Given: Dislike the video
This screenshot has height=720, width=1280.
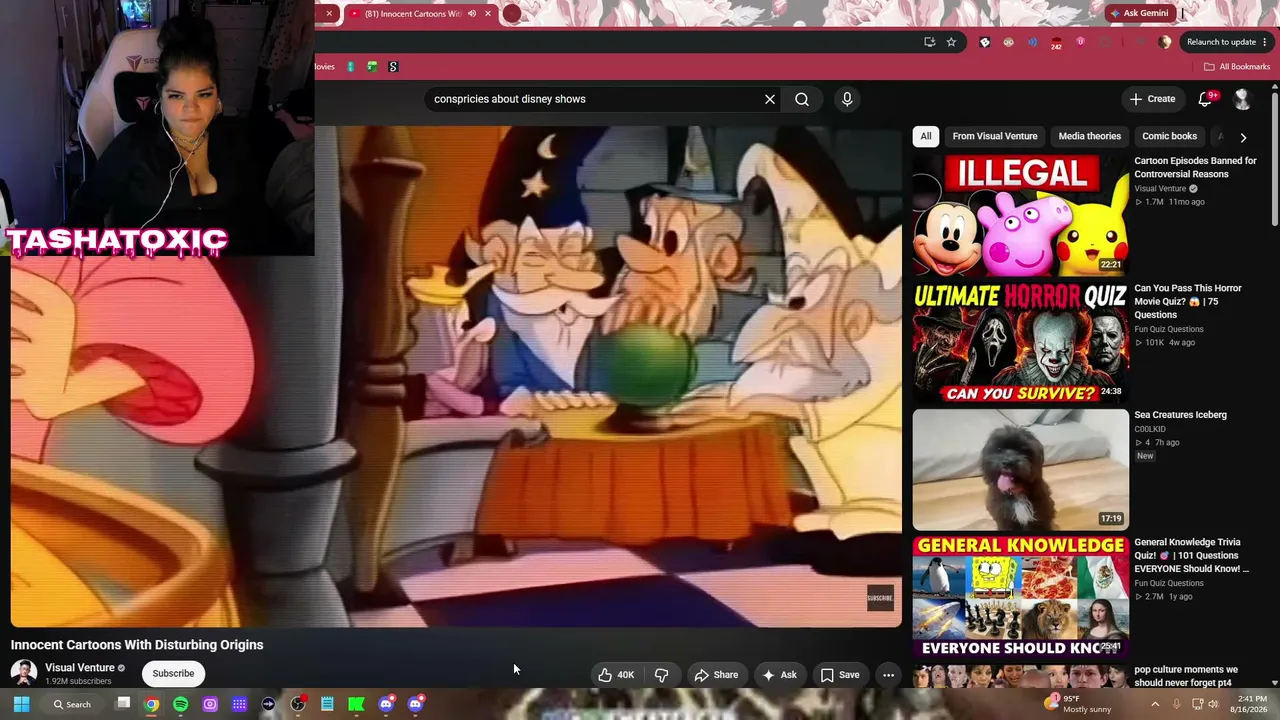Looking at the screenshot, I should click(x=661, y=675).
